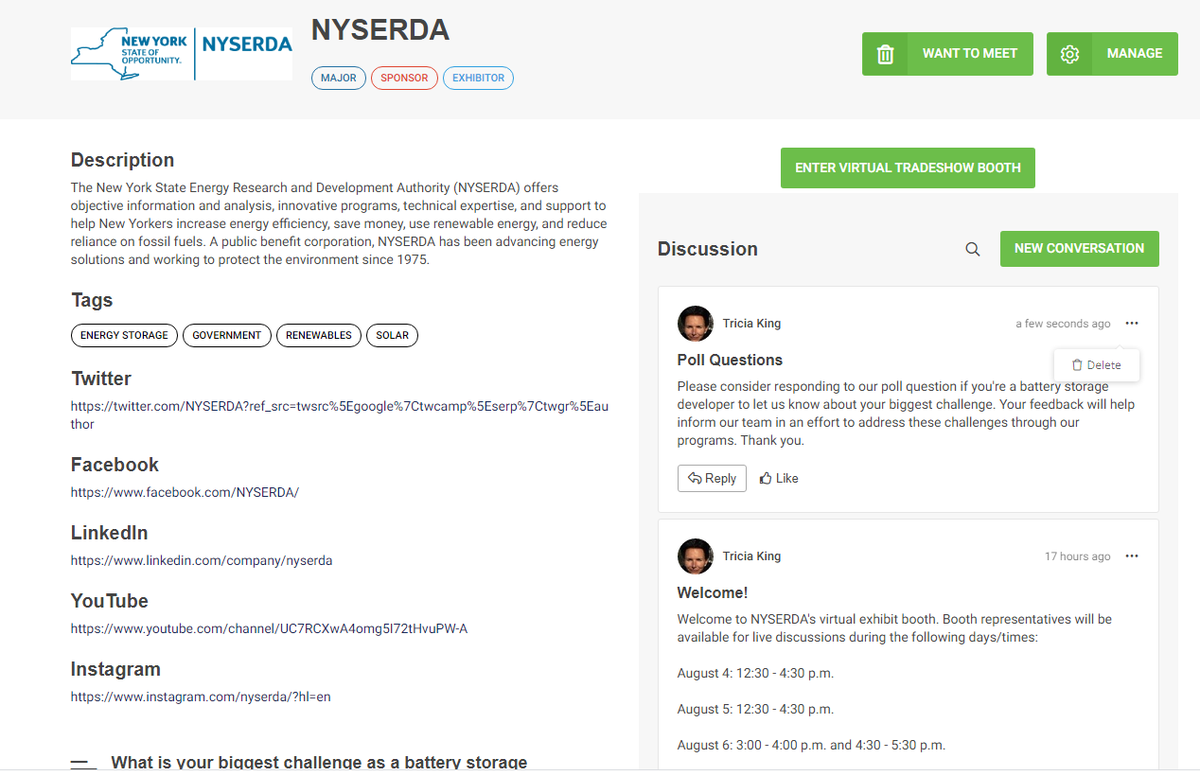
Task: Select the SPONSOR badge
Action: [x=404, y=78]
